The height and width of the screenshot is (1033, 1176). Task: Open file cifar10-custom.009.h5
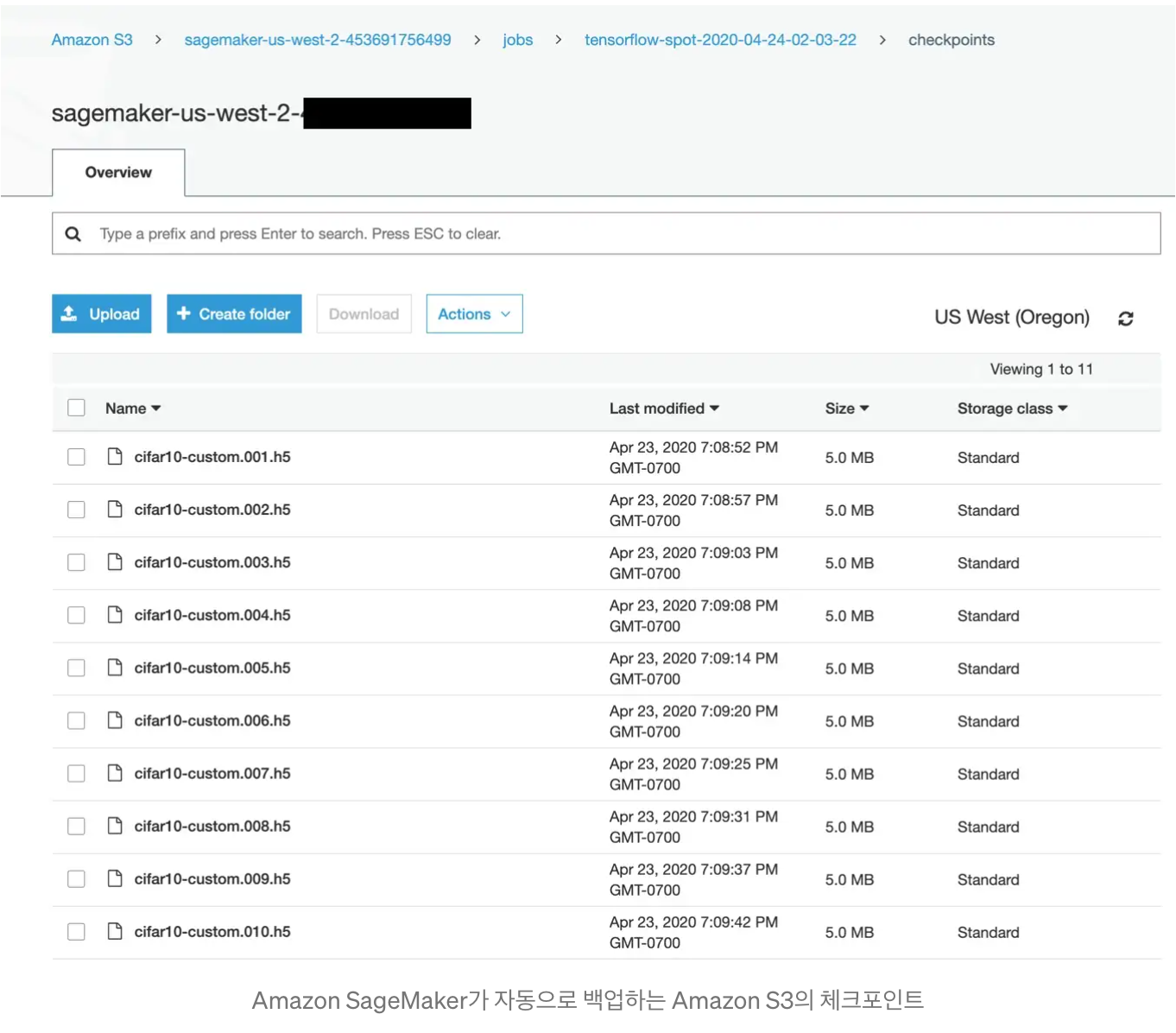(x=212, y=878)
